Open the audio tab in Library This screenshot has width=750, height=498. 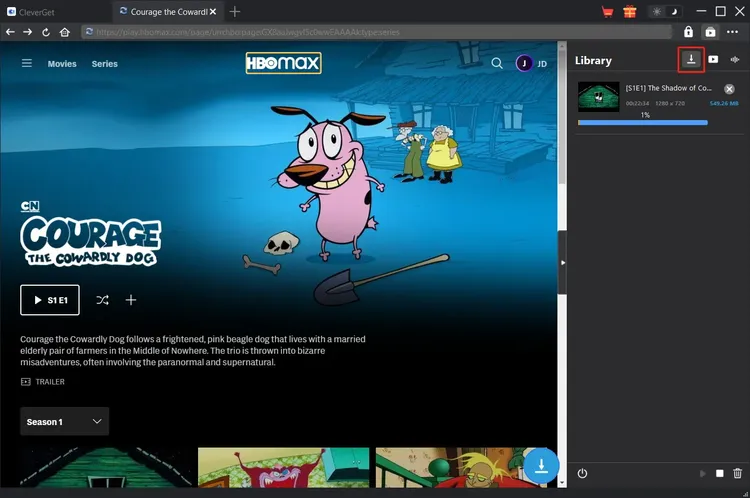[735, 60]
